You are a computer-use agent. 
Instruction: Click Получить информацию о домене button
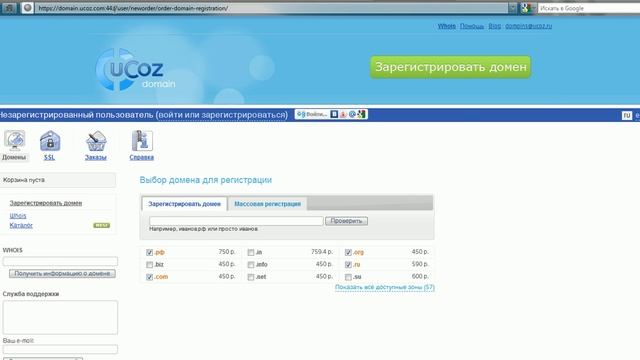[62, 273]
